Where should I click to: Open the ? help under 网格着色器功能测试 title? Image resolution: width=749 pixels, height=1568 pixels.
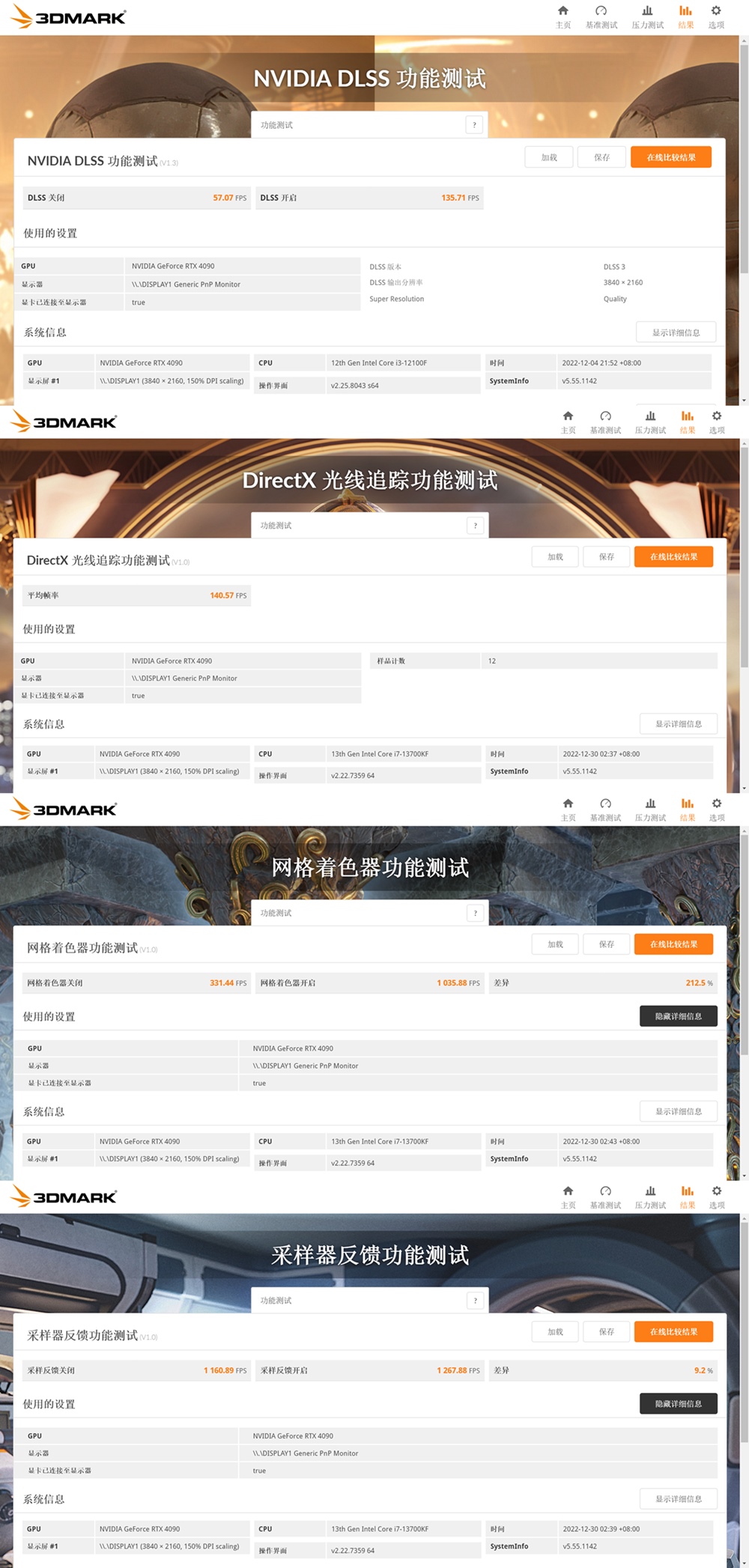(475, 913)
